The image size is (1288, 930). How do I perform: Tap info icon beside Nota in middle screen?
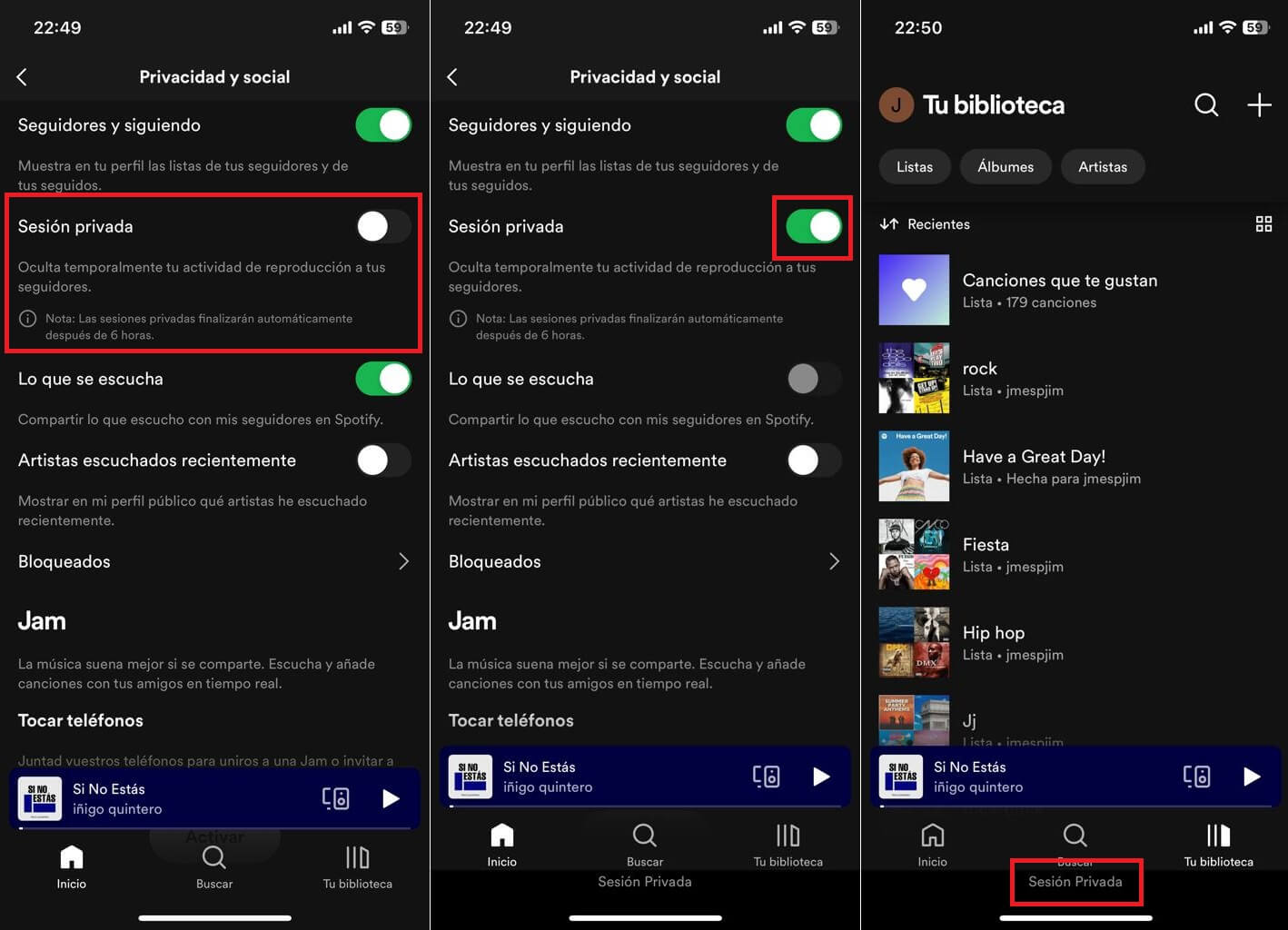tap(459, 319)
